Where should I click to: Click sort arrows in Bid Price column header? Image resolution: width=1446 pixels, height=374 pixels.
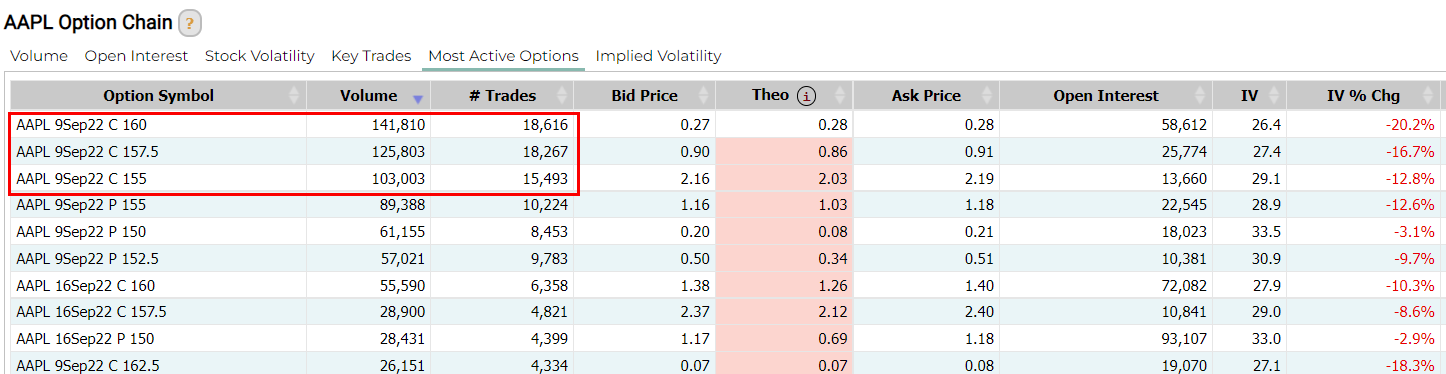(706, 96)
